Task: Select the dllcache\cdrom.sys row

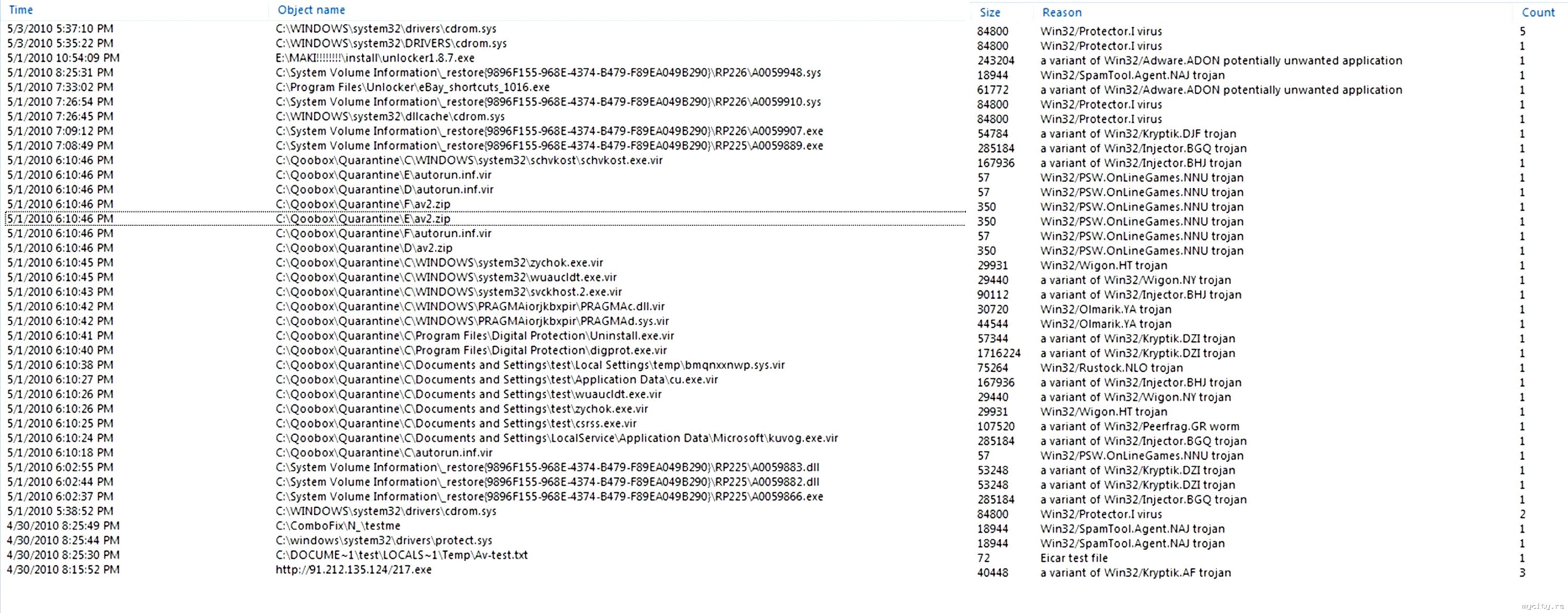Action: pyautogui.click(x=485, y=116)
